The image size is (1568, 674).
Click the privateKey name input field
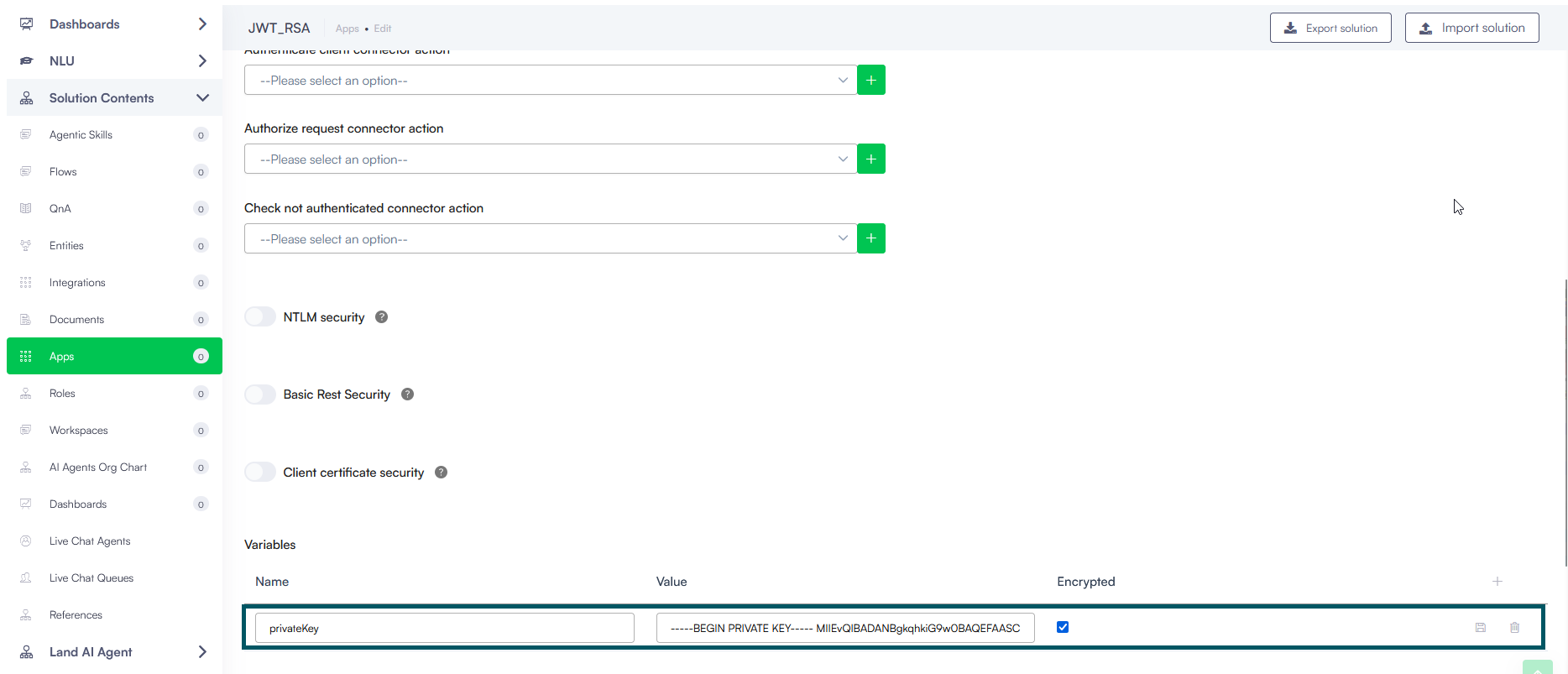[444, 628]
